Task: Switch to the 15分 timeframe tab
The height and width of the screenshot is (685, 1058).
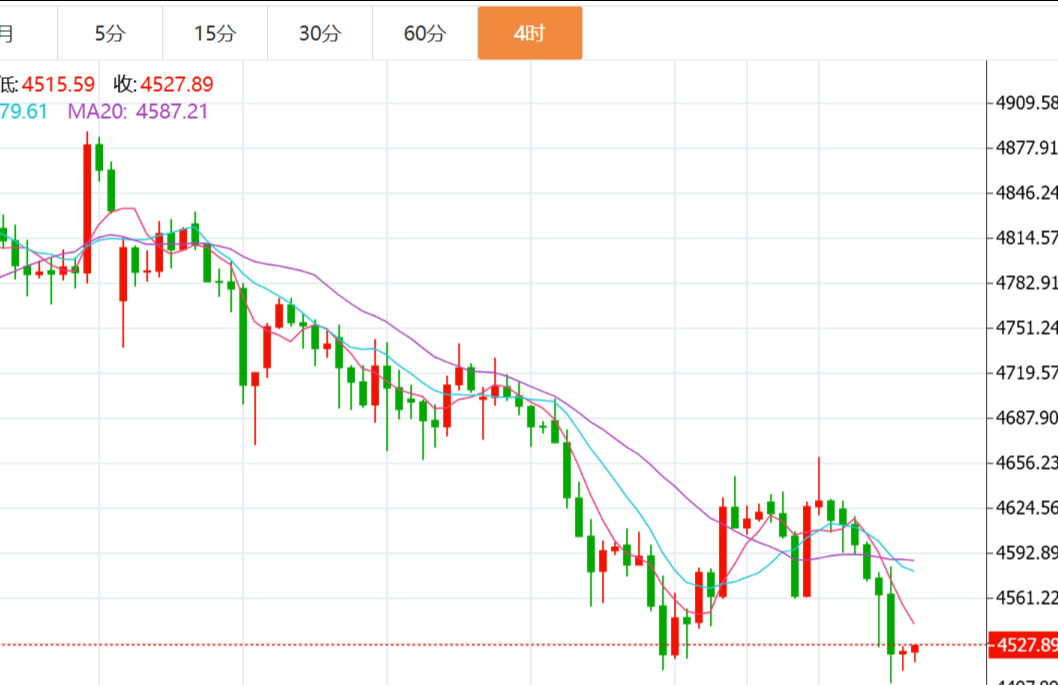Action: (215, 33)
